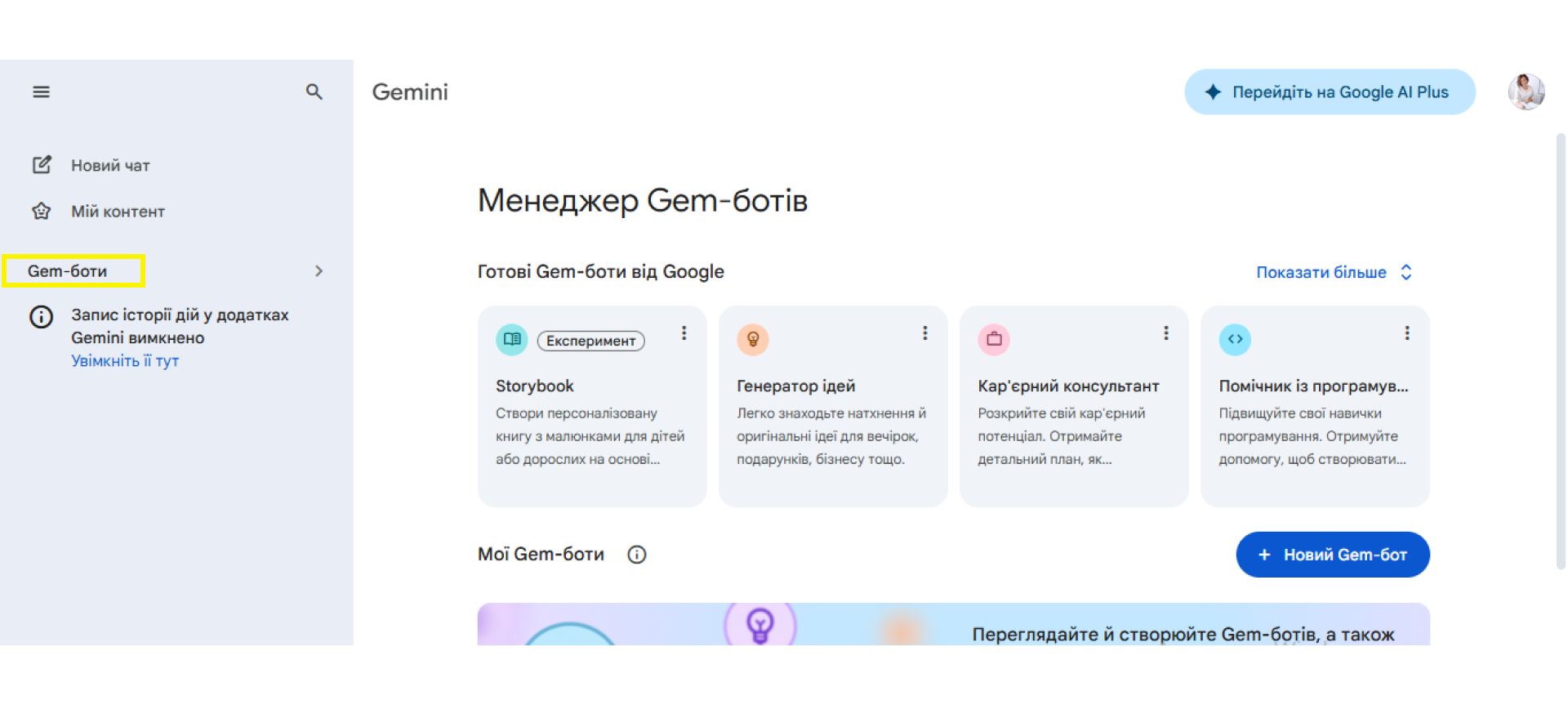Click the banner lightbulb illustration
1568x705 pixels.
[760, 625]
